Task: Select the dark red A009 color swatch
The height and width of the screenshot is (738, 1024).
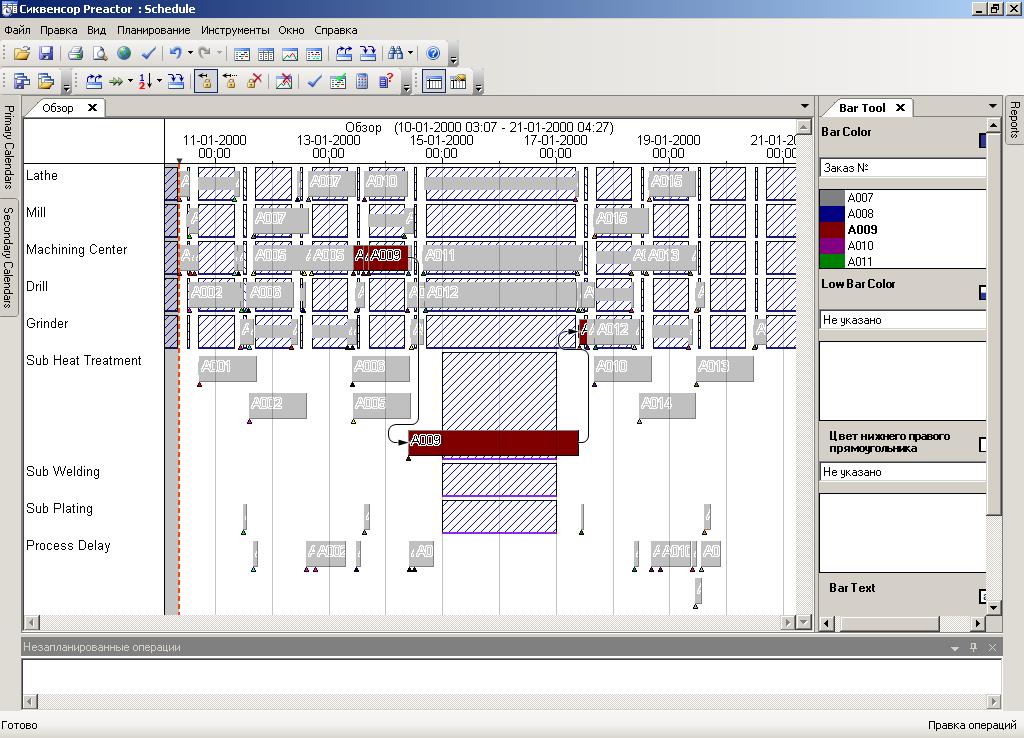Action: point(832,230)
